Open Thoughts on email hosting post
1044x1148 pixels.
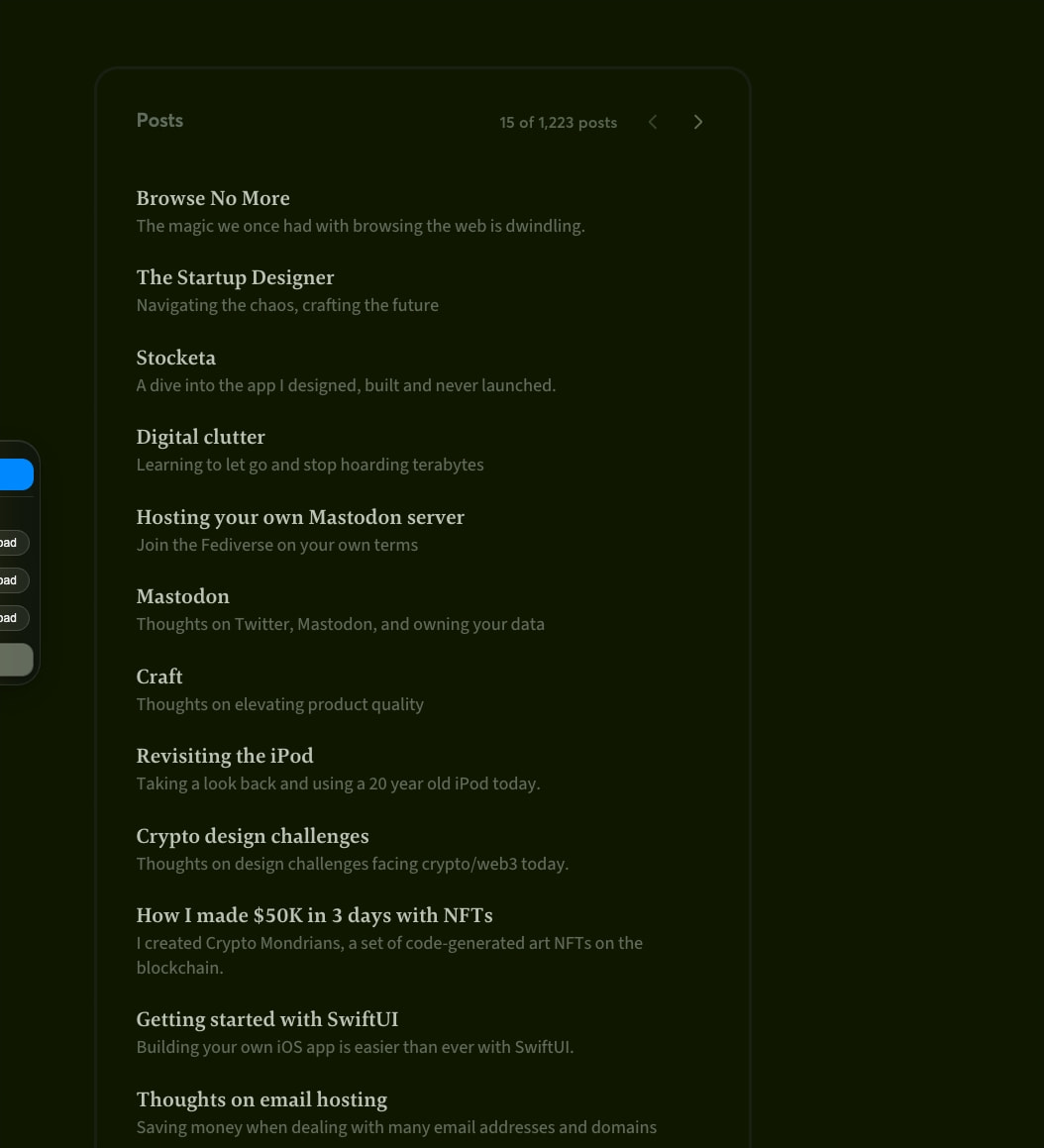click(262, 1099)
